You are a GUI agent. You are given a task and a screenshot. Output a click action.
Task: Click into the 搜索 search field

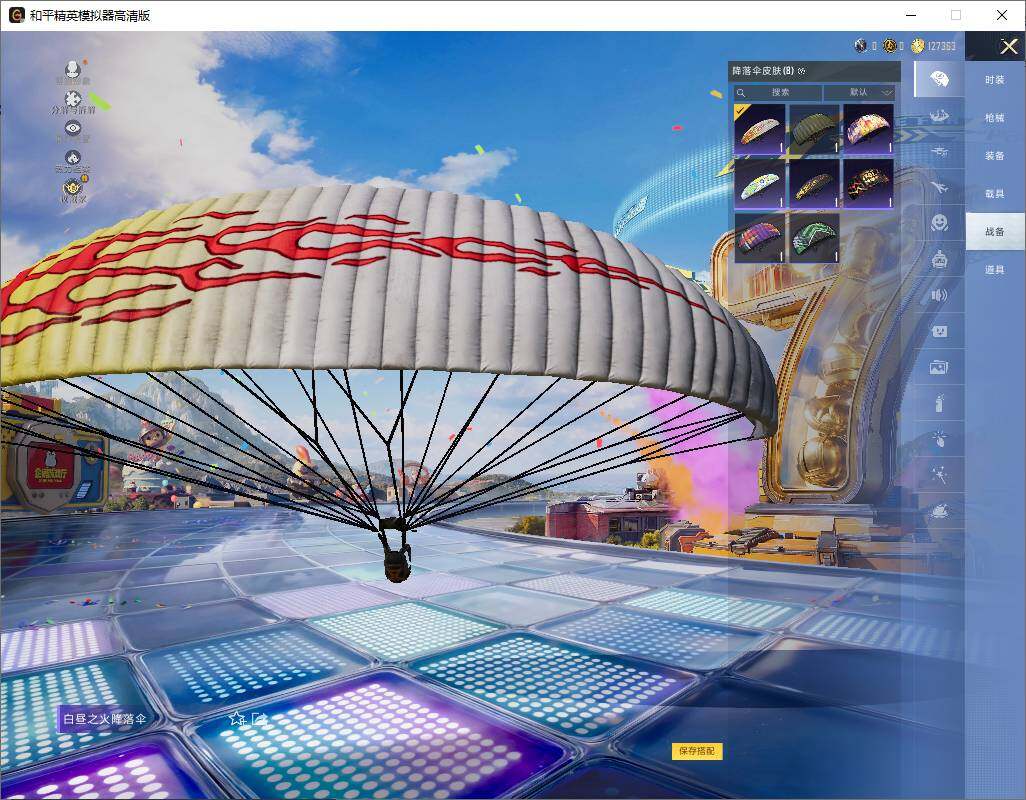[777, 92]
